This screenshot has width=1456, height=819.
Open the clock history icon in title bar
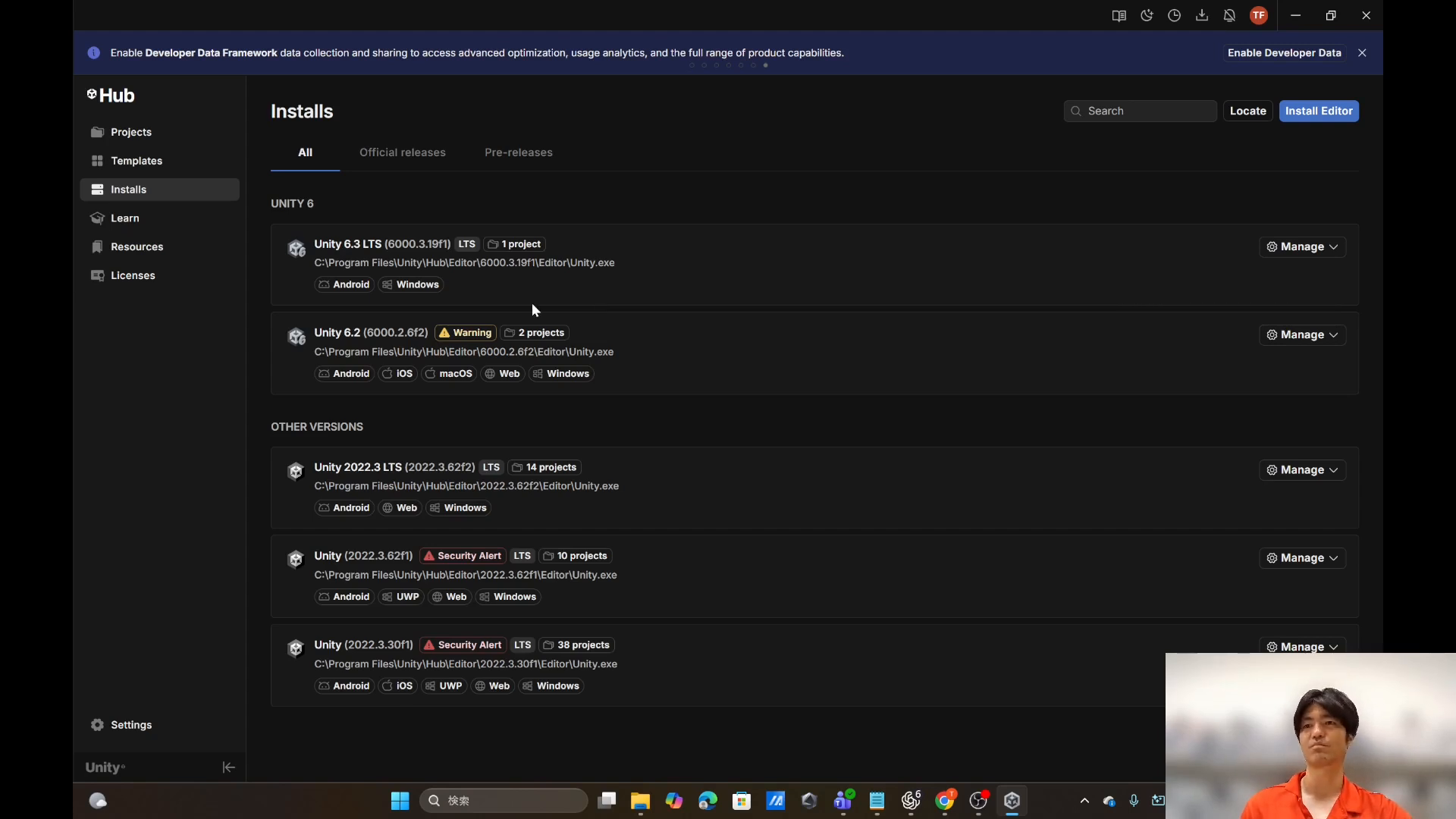(1174, 15)
